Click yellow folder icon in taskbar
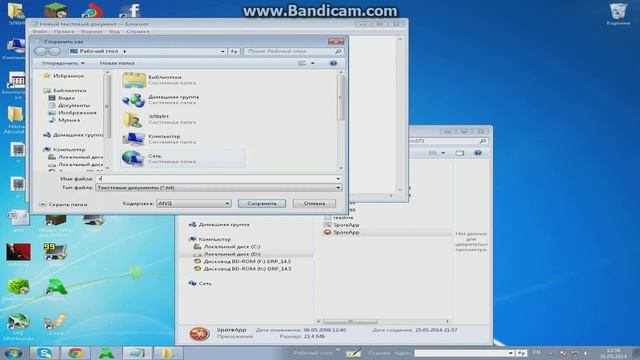 (167, 353)
